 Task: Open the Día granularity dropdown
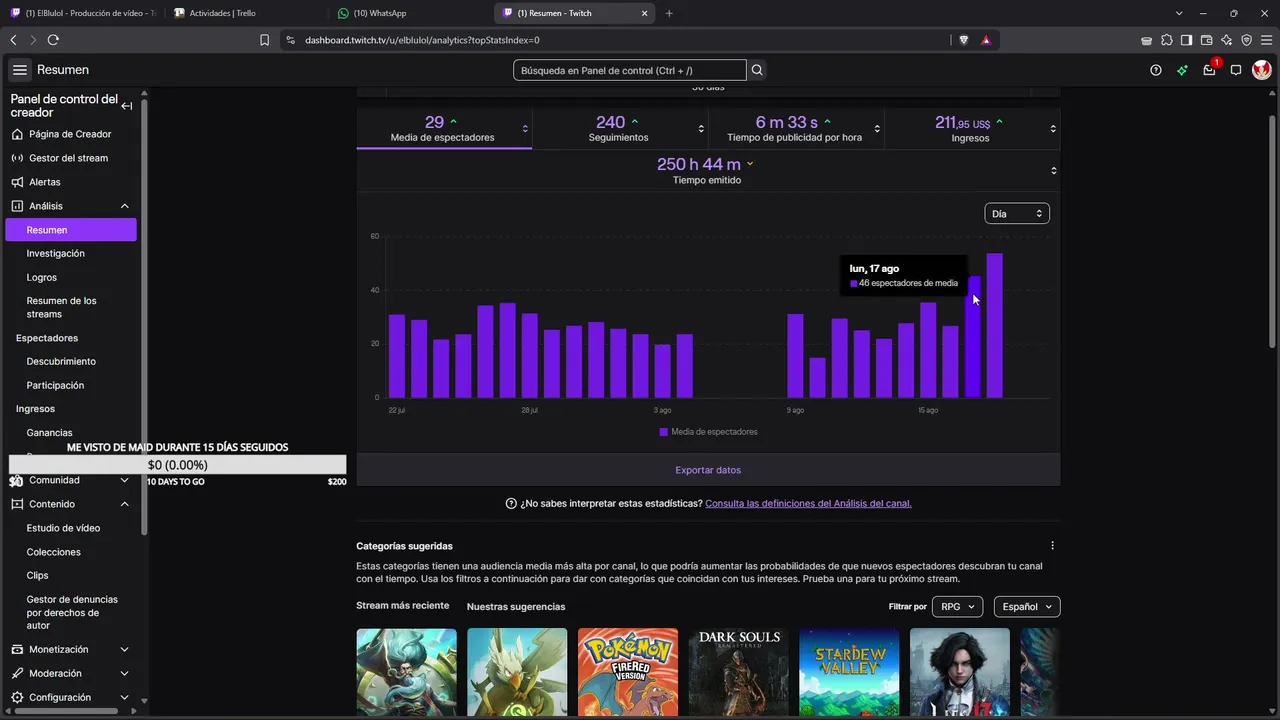(x=1017, y=214)
